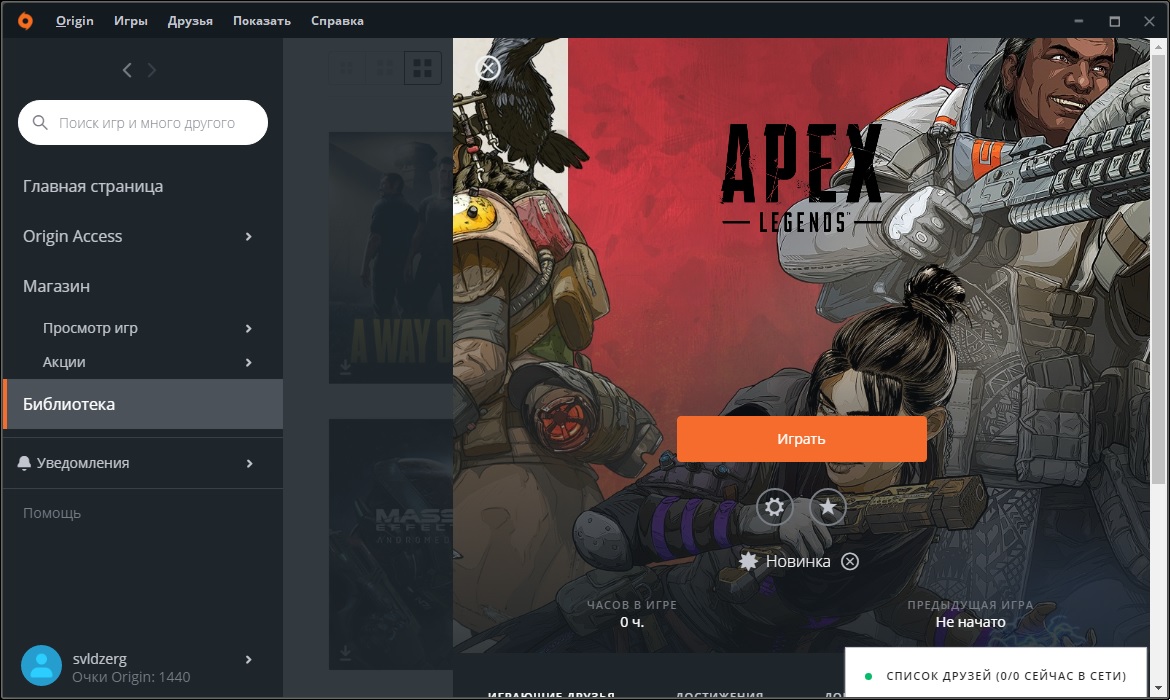Close the Apex Legends details panel
The height and width of the screenshot is (700, 1170).
coord(488,69)
